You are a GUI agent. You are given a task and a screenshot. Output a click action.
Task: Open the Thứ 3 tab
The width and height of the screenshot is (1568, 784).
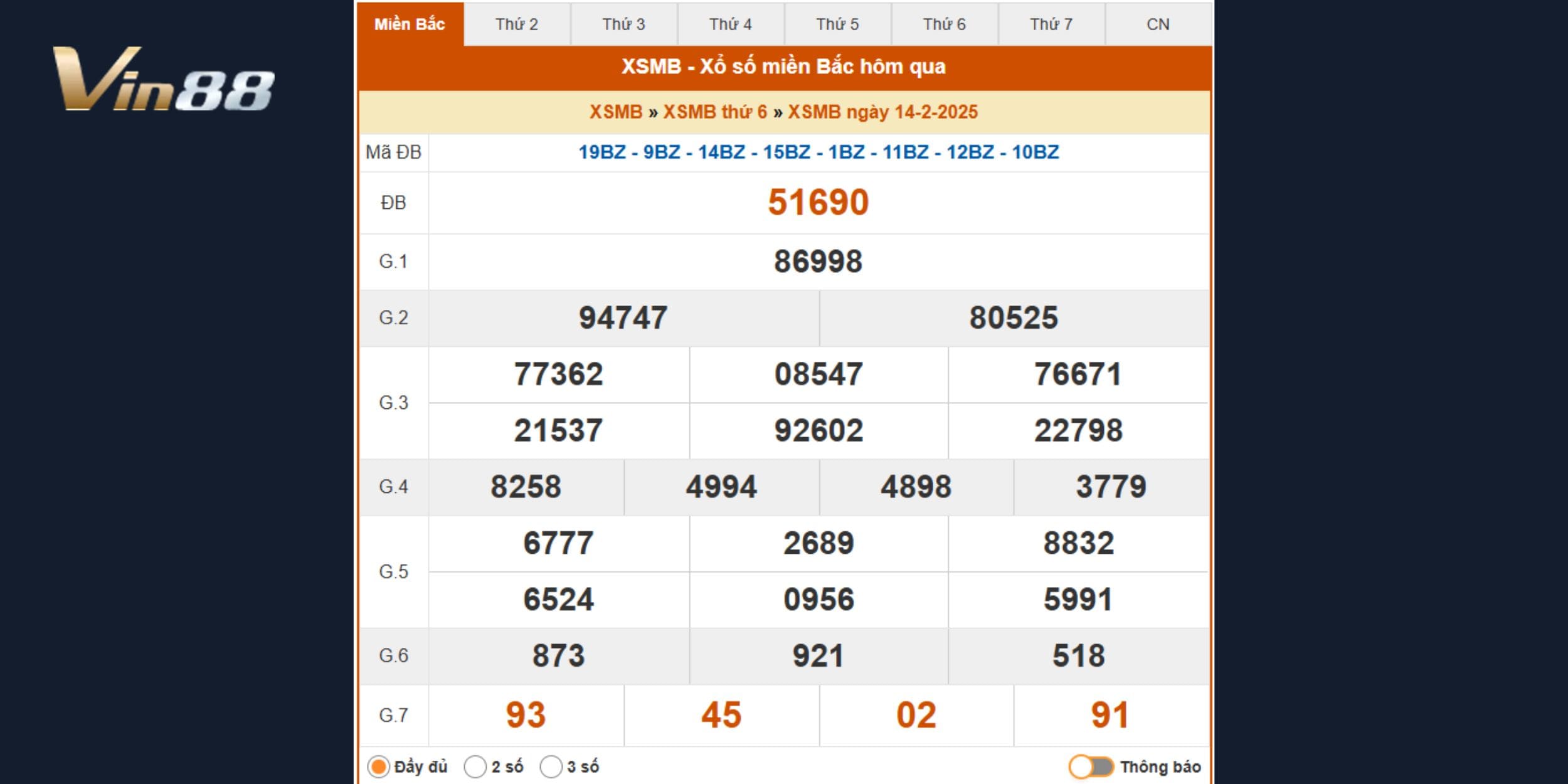[x=623, y=24]
